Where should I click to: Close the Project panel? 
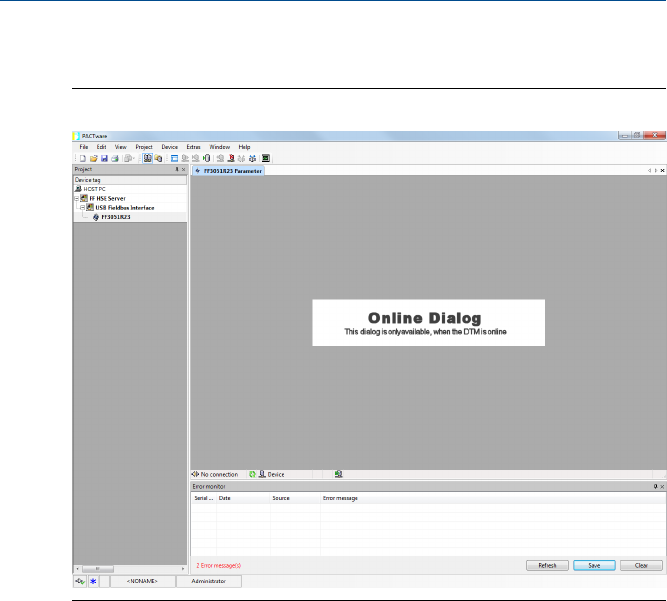[x=184, y=170]
